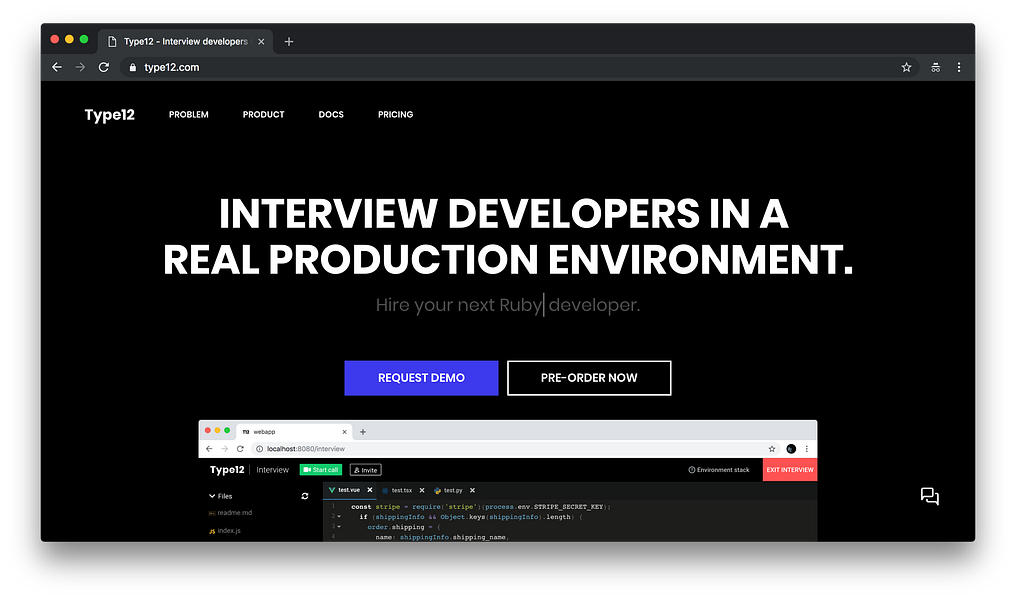Click the incognito profile icon
This screenshot has height=600, width=1016.
936,67
